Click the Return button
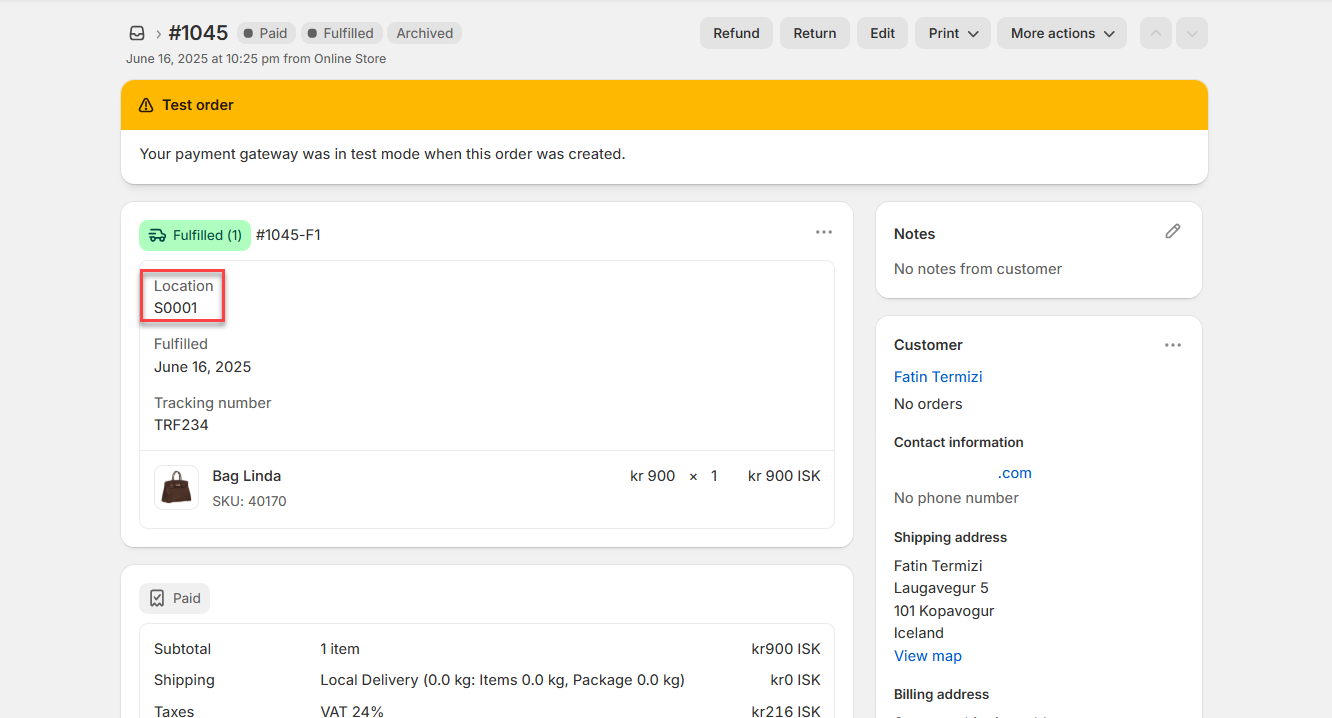Viewport: 1332px width, 718px height. 814,33
